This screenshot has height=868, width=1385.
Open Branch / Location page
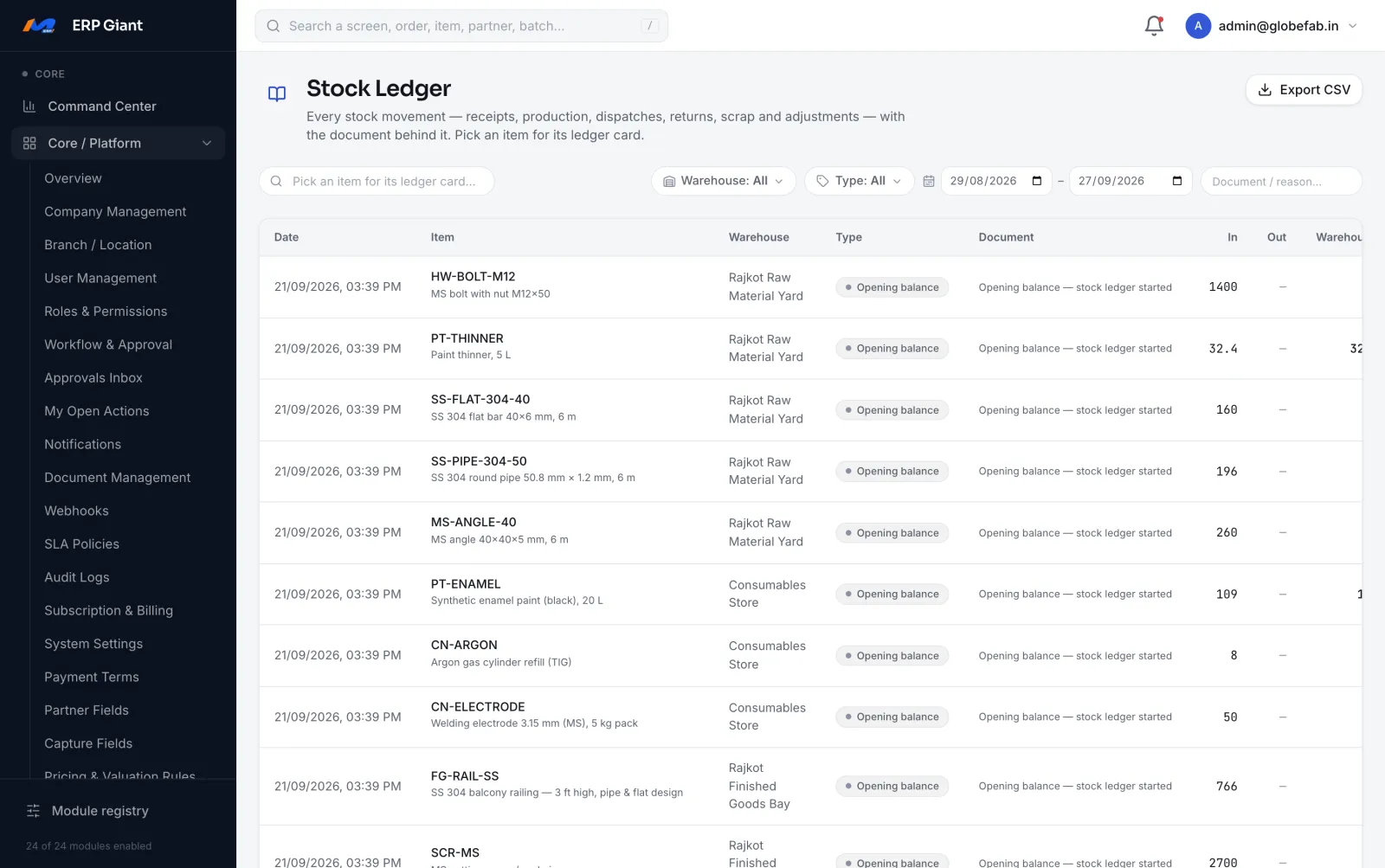pyautogui.click(x=98, y=245)
